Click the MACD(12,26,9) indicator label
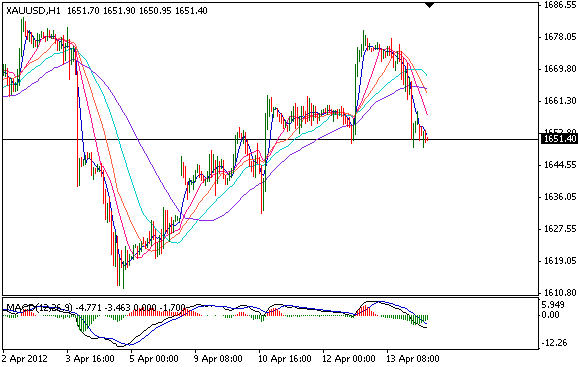Image resolution: width=578 pixels, height=367 pixels. 39,307
